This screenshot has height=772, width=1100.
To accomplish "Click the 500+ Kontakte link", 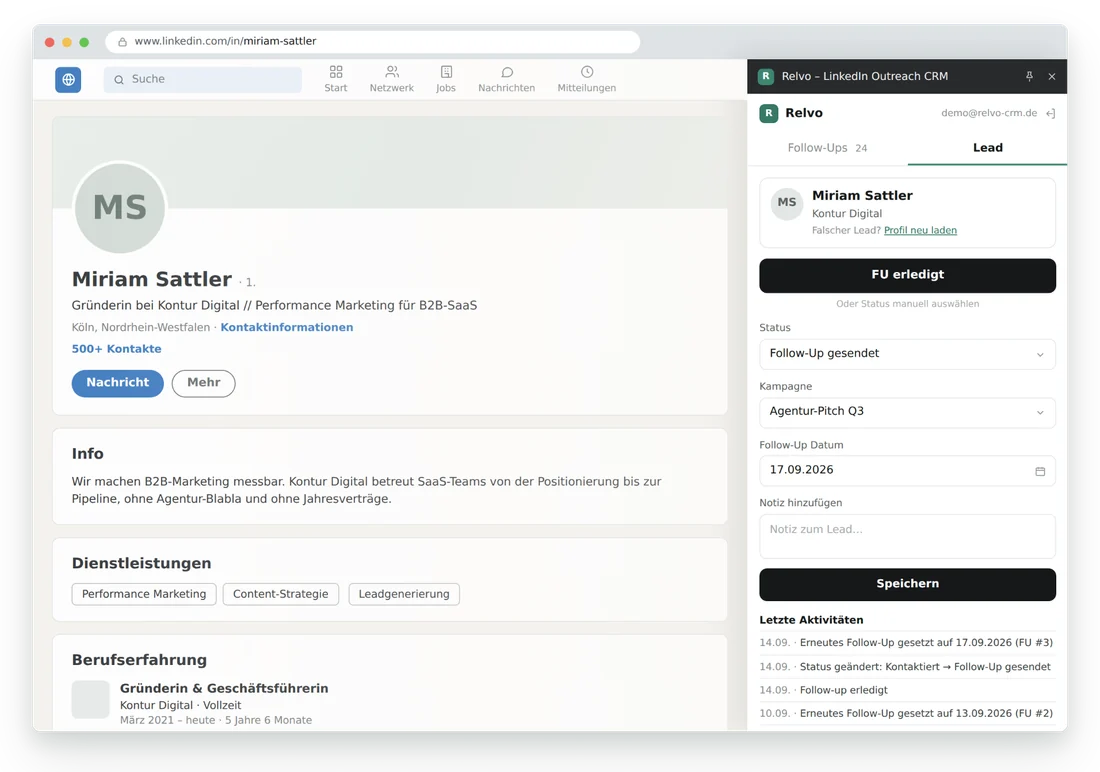I will [116, 349].
